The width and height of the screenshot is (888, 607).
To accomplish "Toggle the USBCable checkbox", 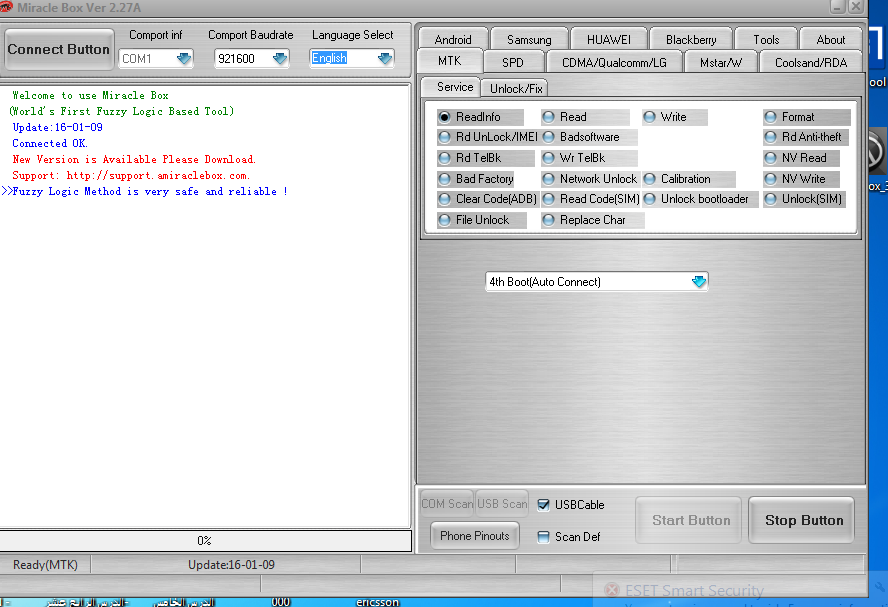I will click(543, 505).
